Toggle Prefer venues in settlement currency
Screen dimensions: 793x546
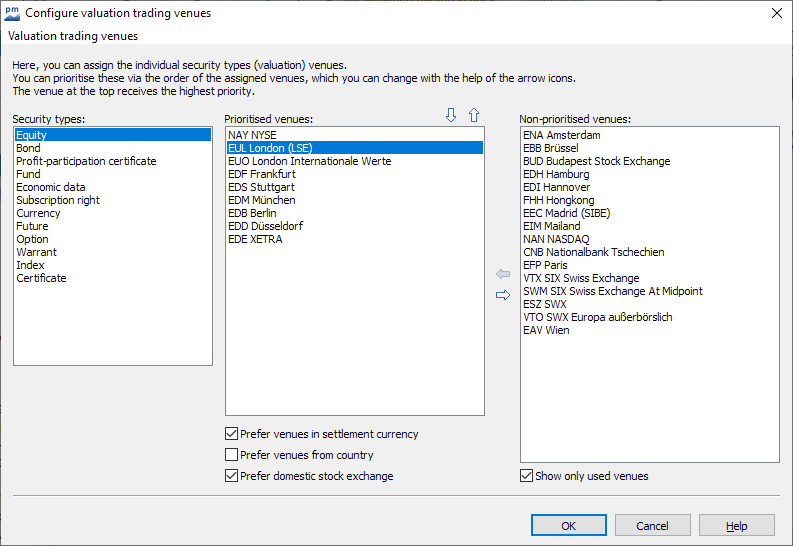click(x=232, y=434)
